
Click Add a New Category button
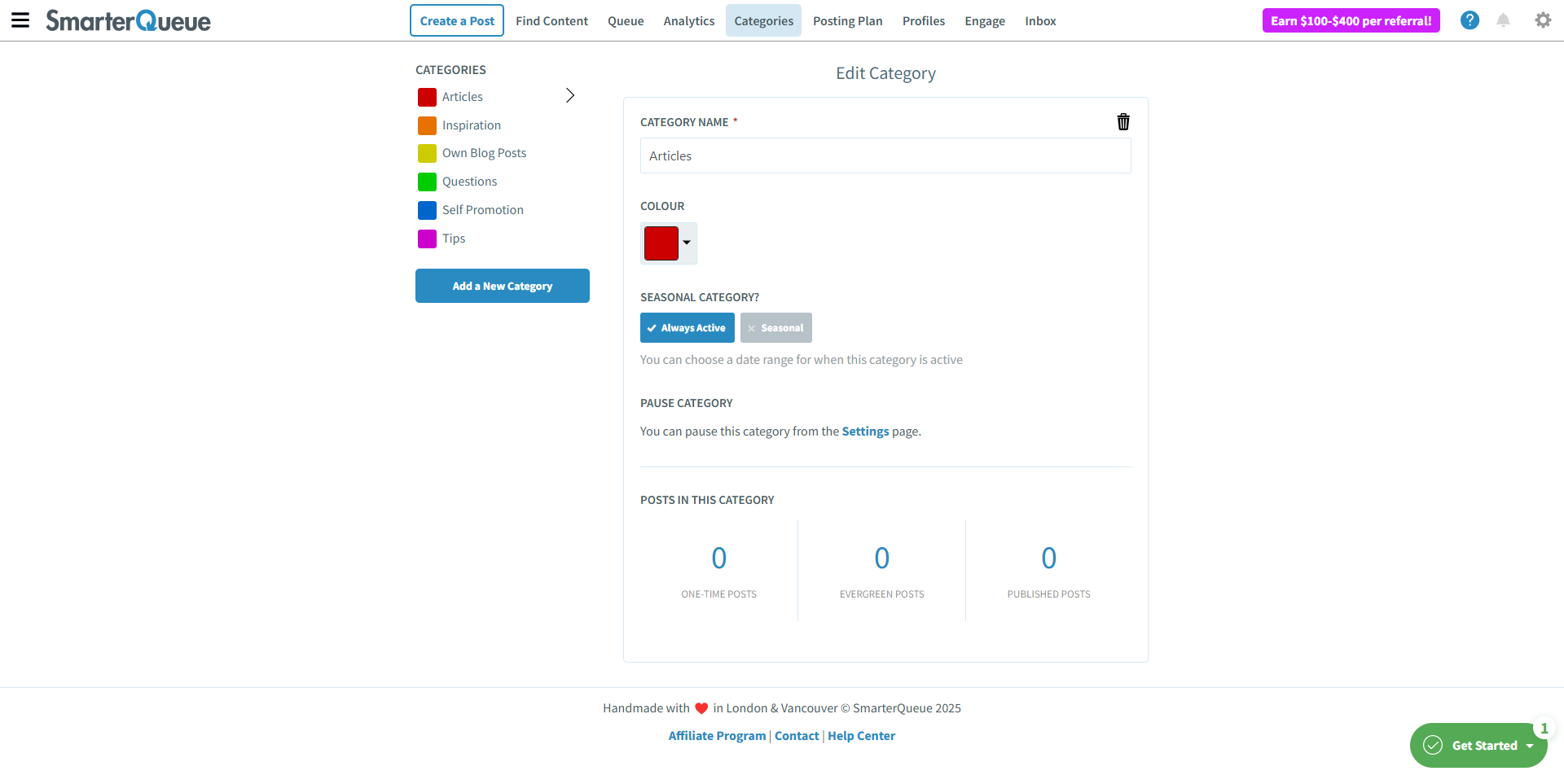(502, 286)
